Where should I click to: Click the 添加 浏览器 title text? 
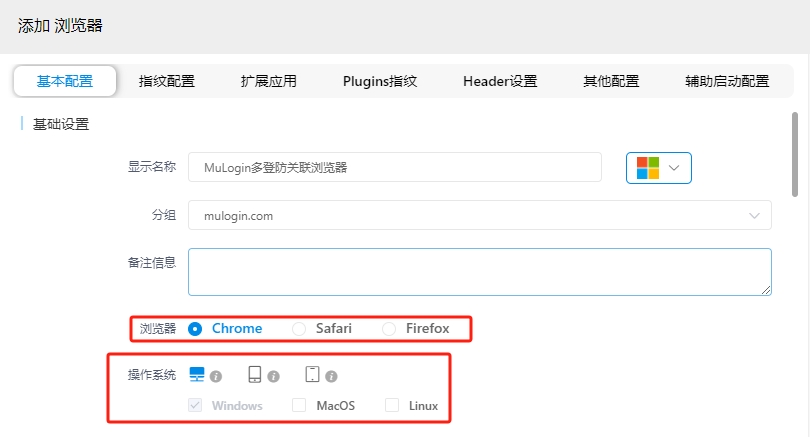click(x=60, y=26)
